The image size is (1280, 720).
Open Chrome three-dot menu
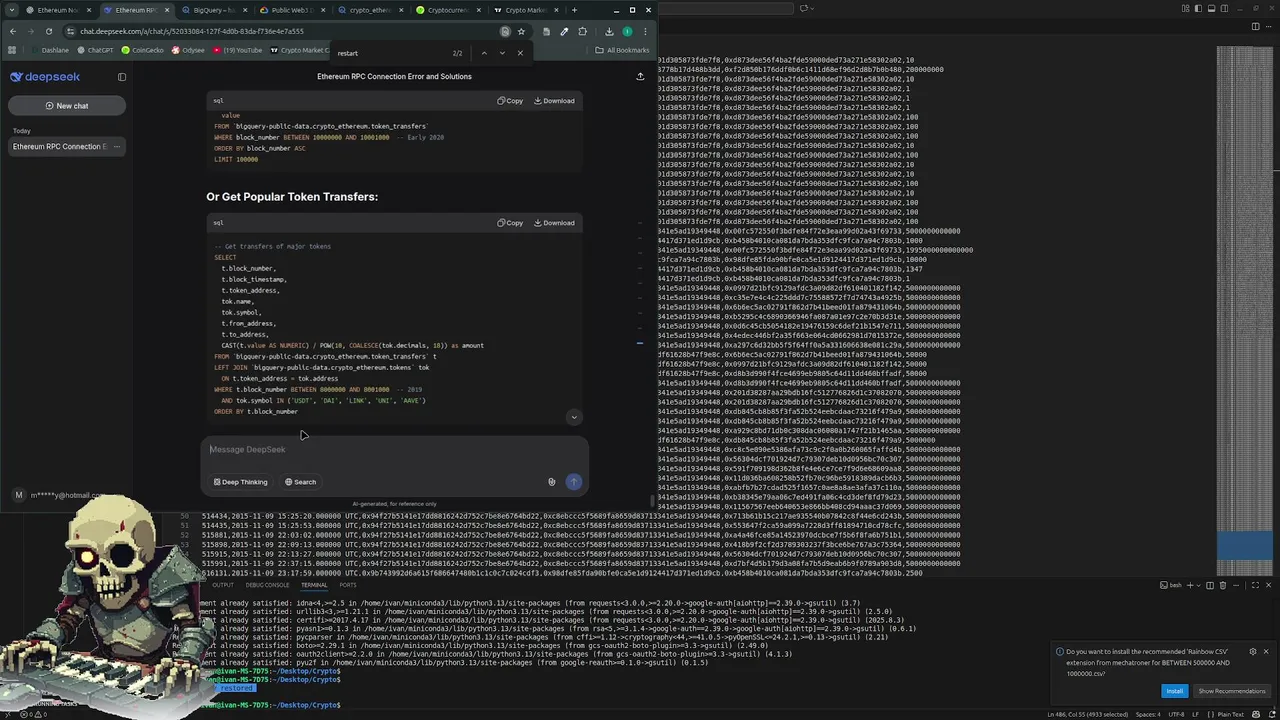[x=645, y=32]
